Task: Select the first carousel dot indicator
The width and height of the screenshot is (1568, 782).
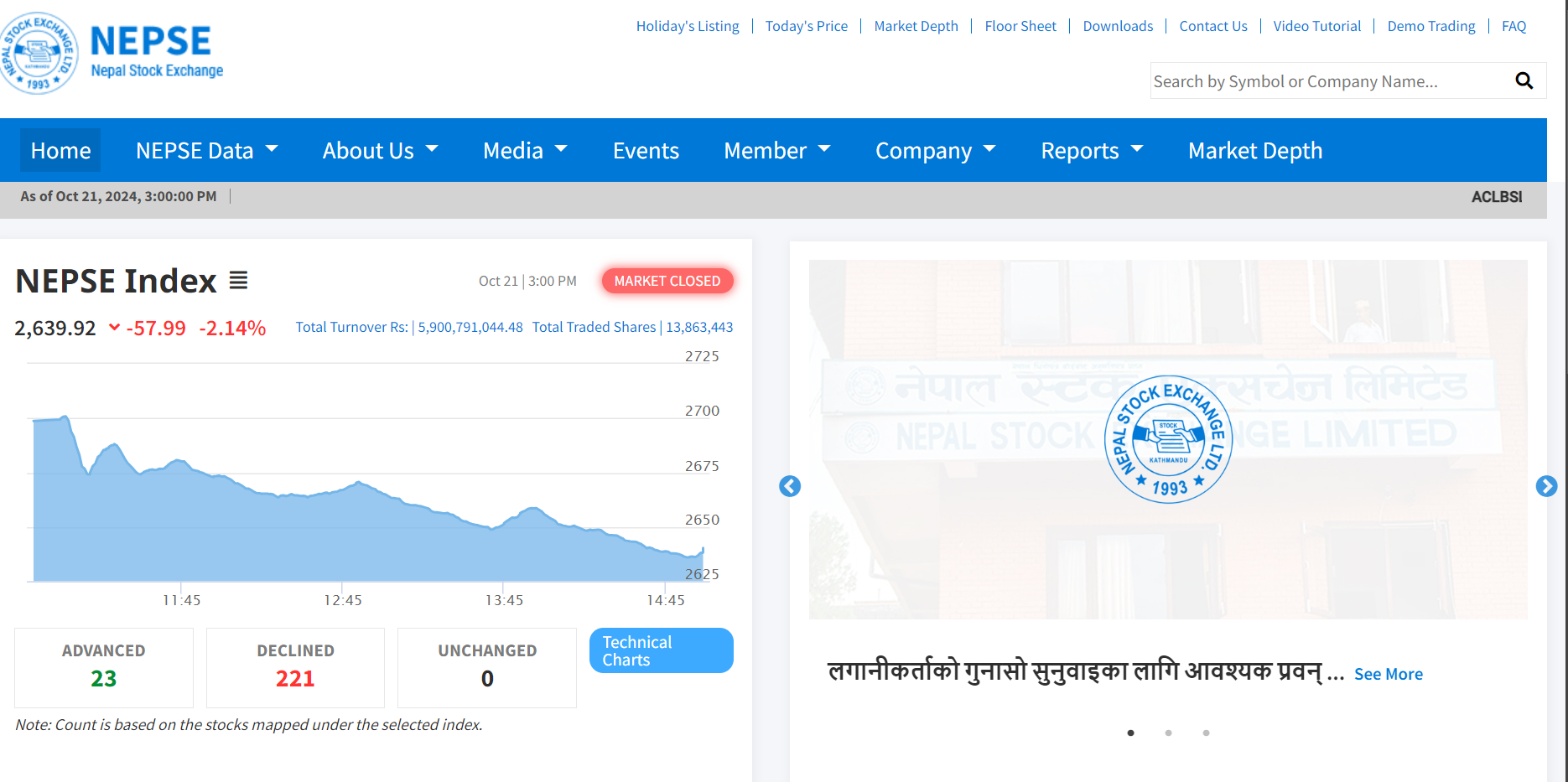Action: [x=1130, y=733]
